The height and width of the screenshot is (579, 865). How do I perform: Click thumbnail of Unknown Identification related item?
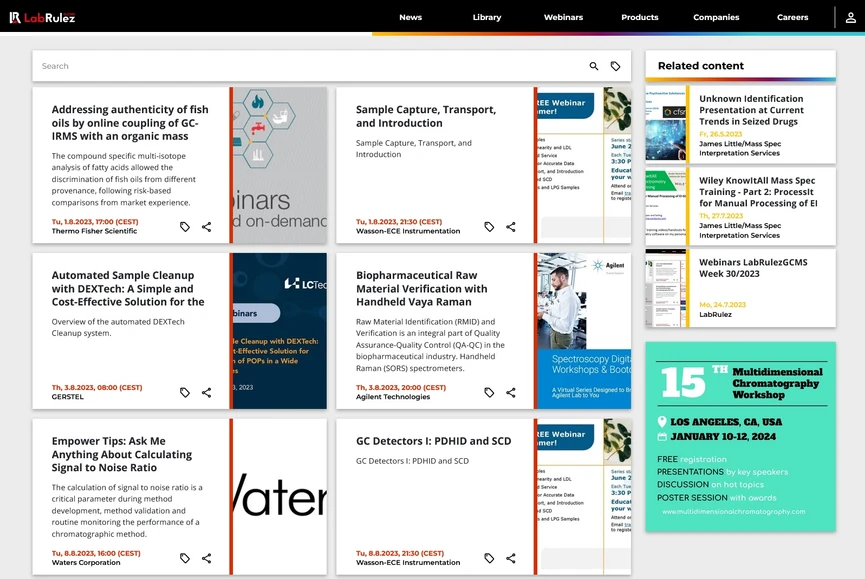pos(666,124)
